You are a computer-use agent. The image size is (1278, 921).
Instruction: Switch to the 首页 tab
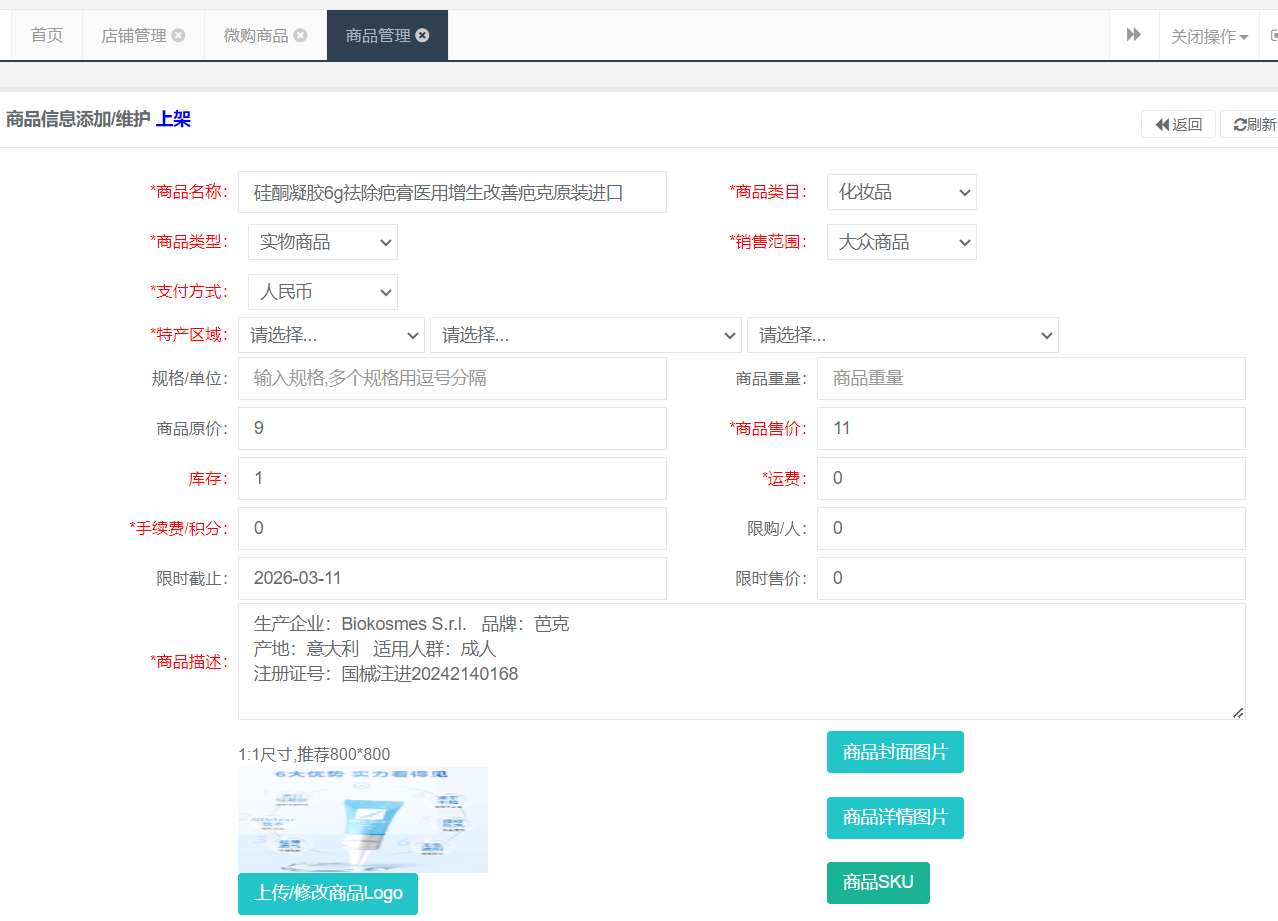[x=46, y=35]
